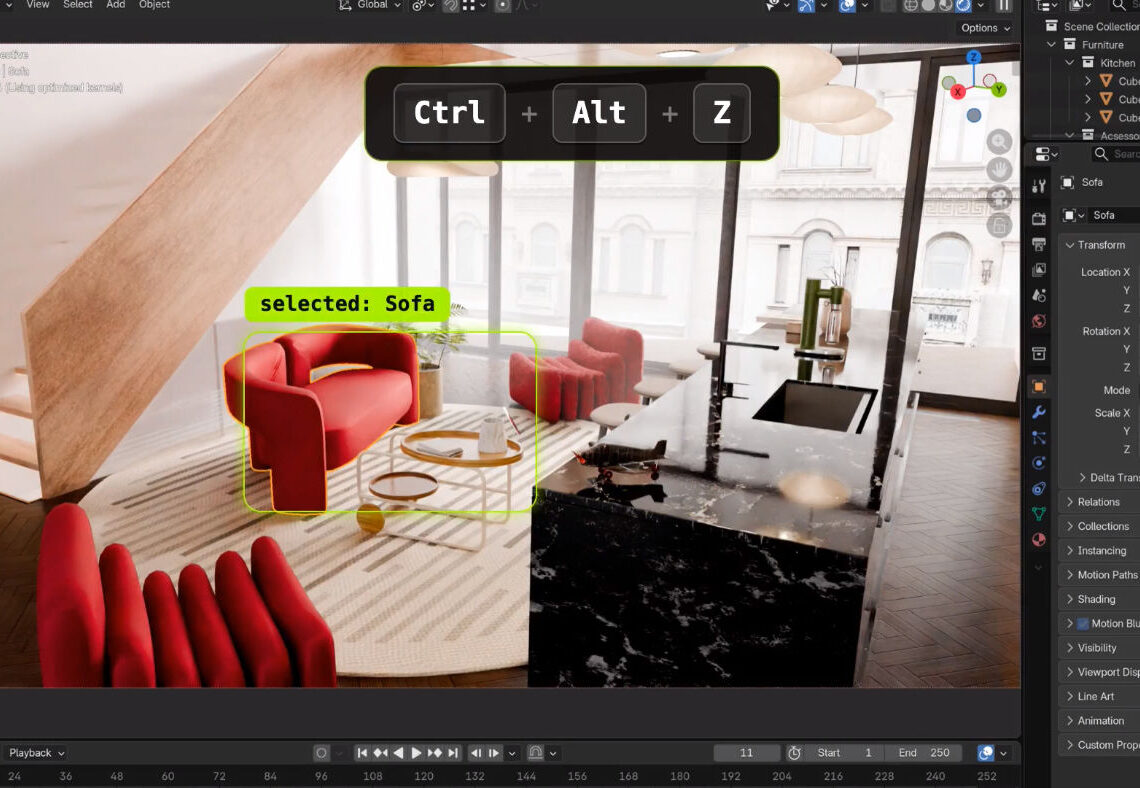The image size is (1140, 788).
Task: Switch to wireframe viewport shading
Action: [911, 6]
